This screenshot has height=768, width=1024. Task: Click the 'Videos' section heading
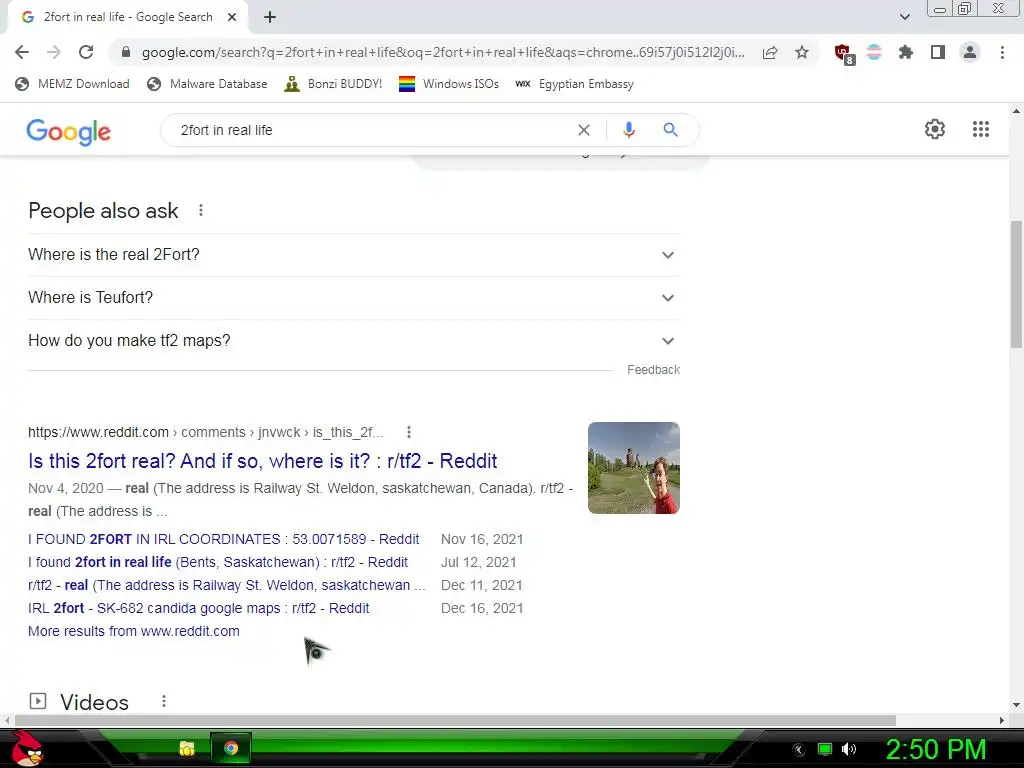tap(94, 702)
